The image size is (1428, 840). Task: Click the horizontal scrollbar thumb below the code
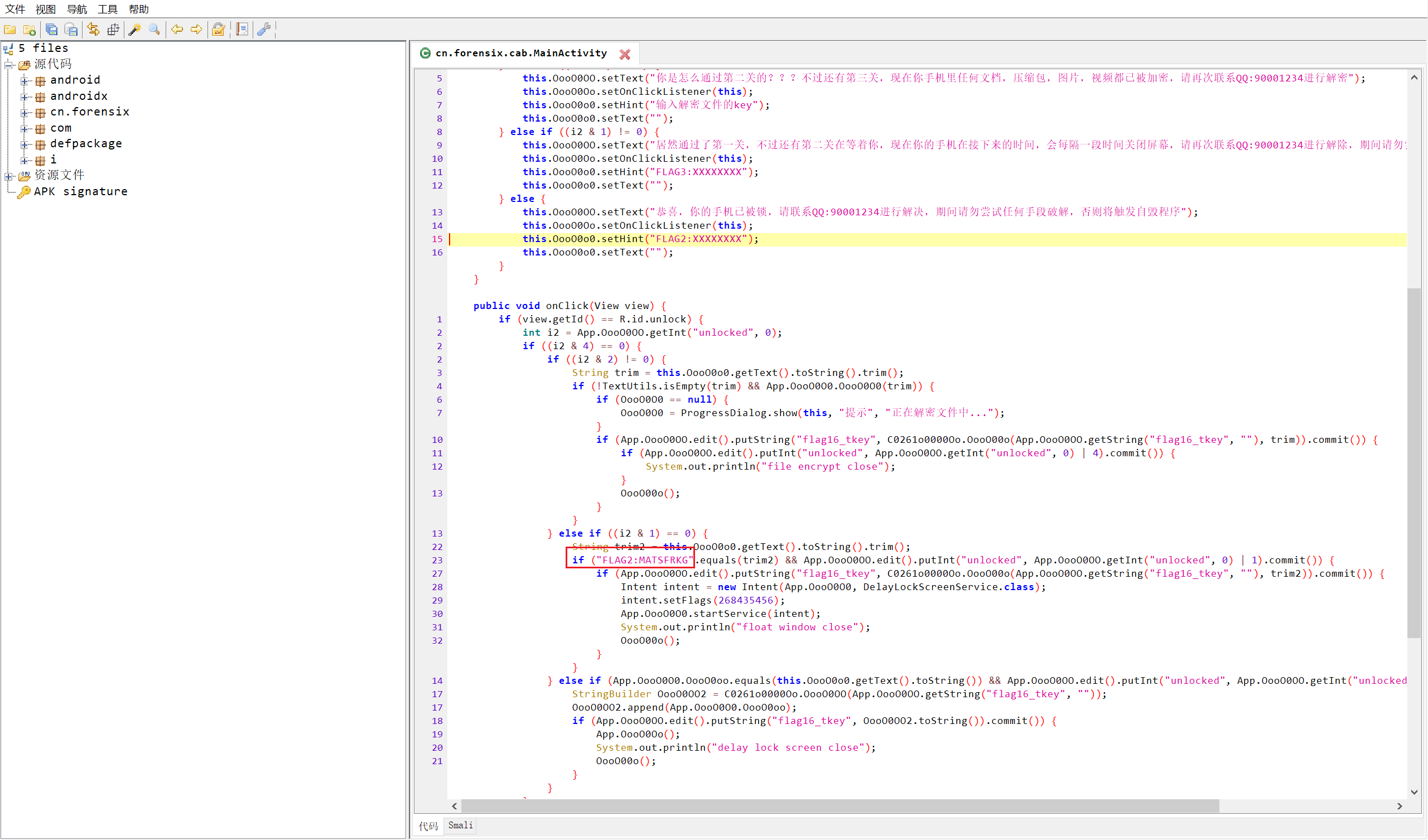click(840, 806)
